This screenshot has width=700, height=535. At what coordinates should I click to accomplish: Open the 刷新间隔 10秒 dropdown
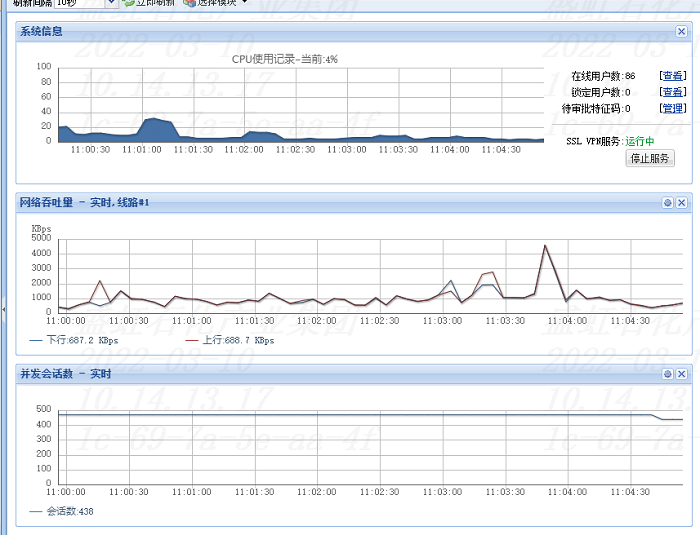coord(111,3)
